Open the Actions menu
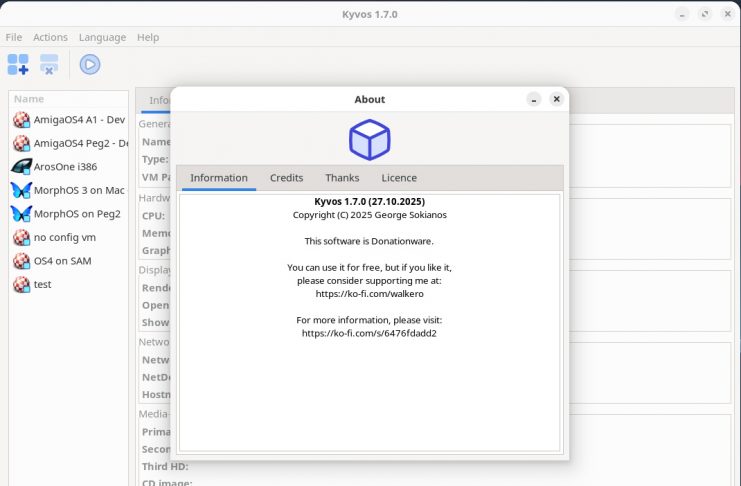The image size is (741, 486). coord(50,37)
